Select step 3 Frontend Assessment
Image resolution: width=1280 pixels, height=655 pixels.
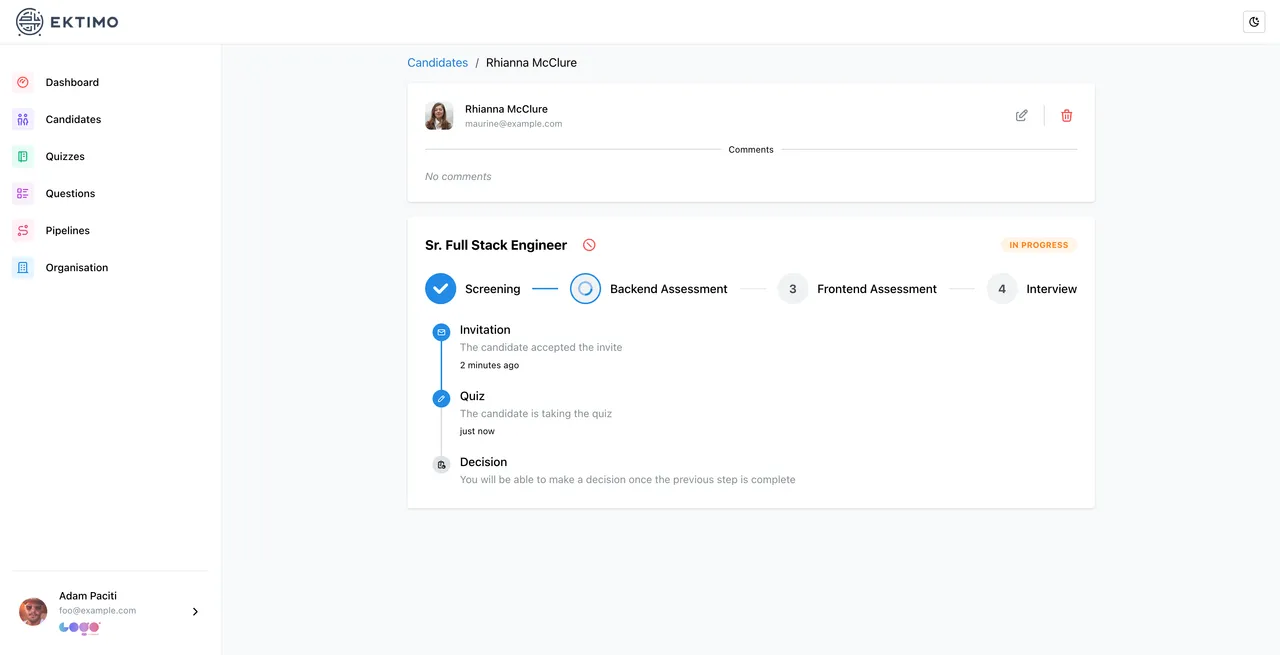tap(793, 289)
